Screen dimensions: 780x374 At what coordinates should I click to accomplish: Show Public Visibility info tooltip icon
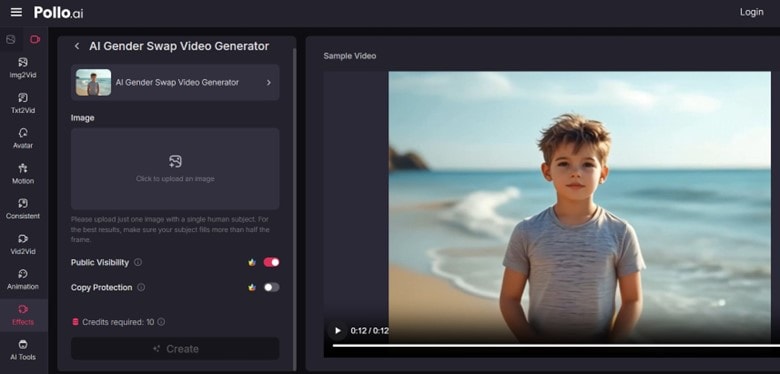pyautogui.click(x=138, y=262)
